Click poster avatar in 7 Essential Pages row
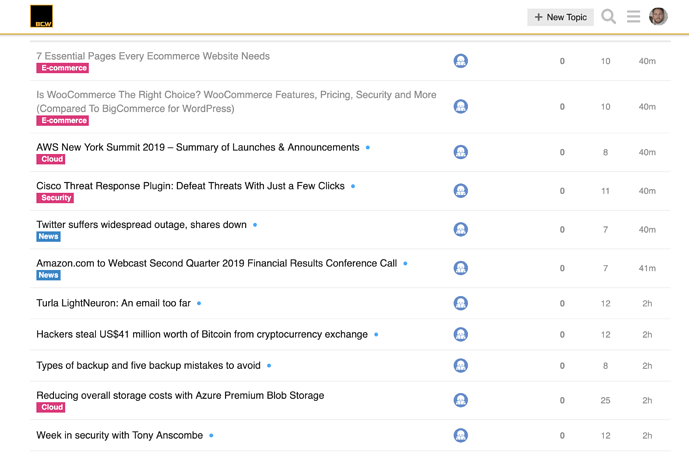Image resolution: width=689 pixels, height=457 pixels. (461, 61)
